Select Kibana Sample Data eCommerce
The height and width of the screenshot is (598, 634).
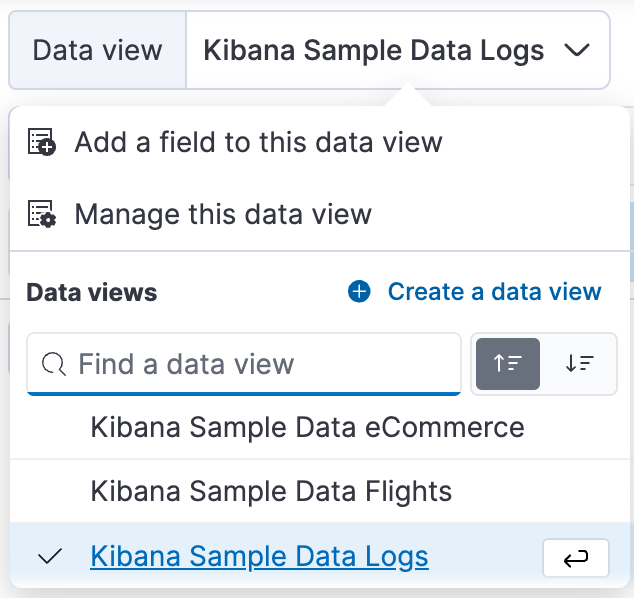pos(307,427)
